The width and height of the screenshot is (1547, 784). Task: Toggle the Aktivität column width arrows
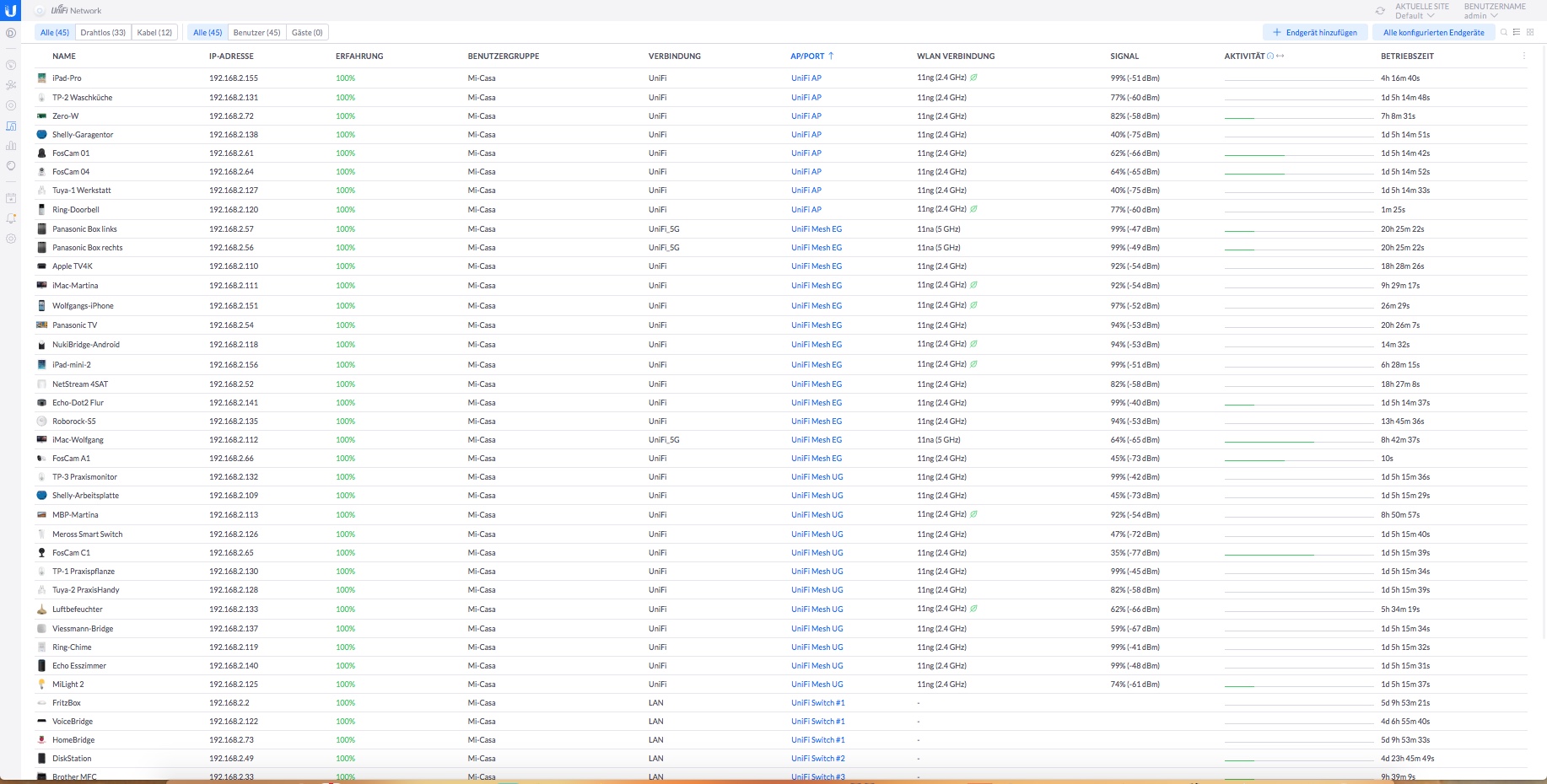(x=1280, y=56)
